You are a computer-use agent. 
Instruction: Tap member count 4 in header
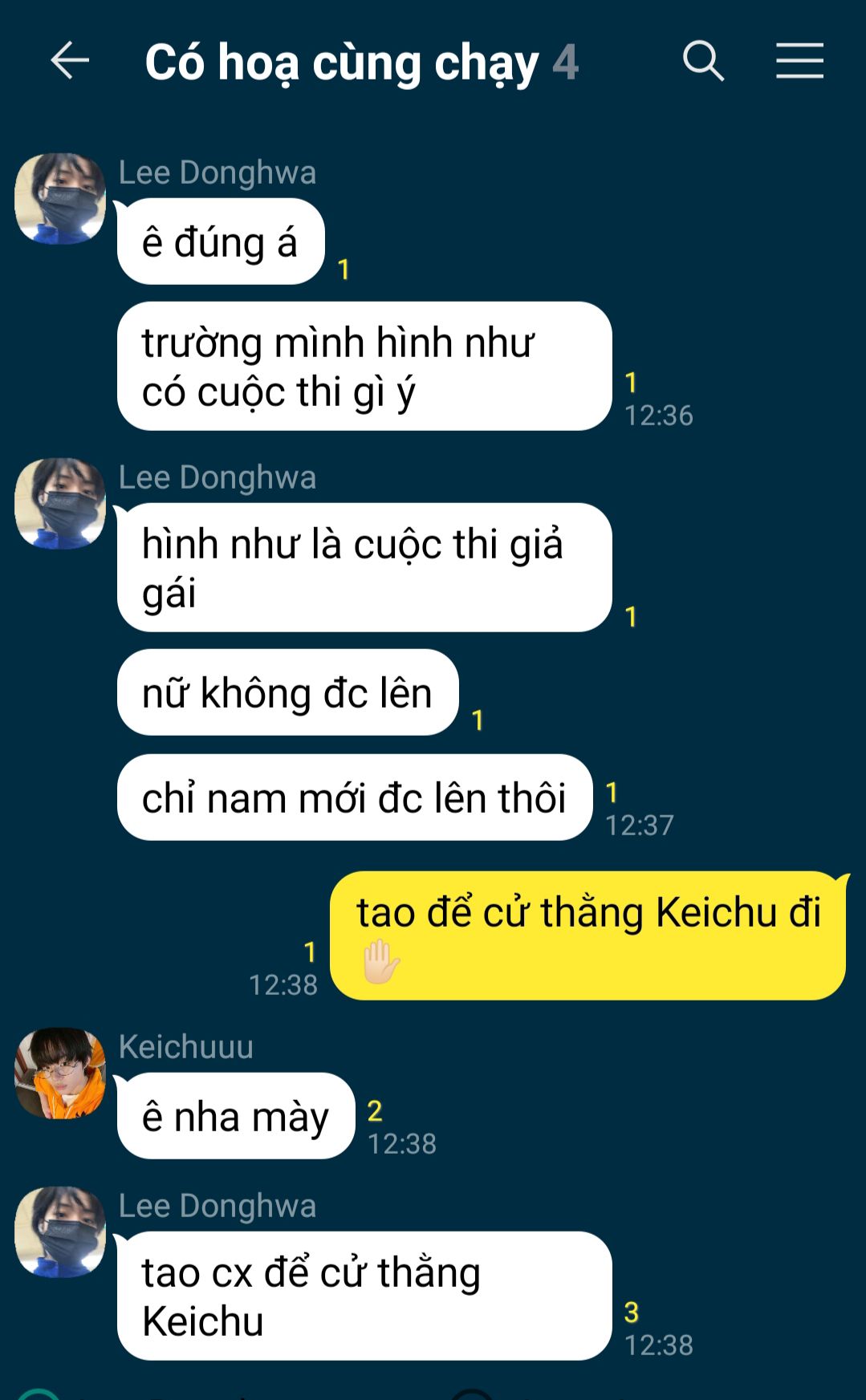click(565, 63)
